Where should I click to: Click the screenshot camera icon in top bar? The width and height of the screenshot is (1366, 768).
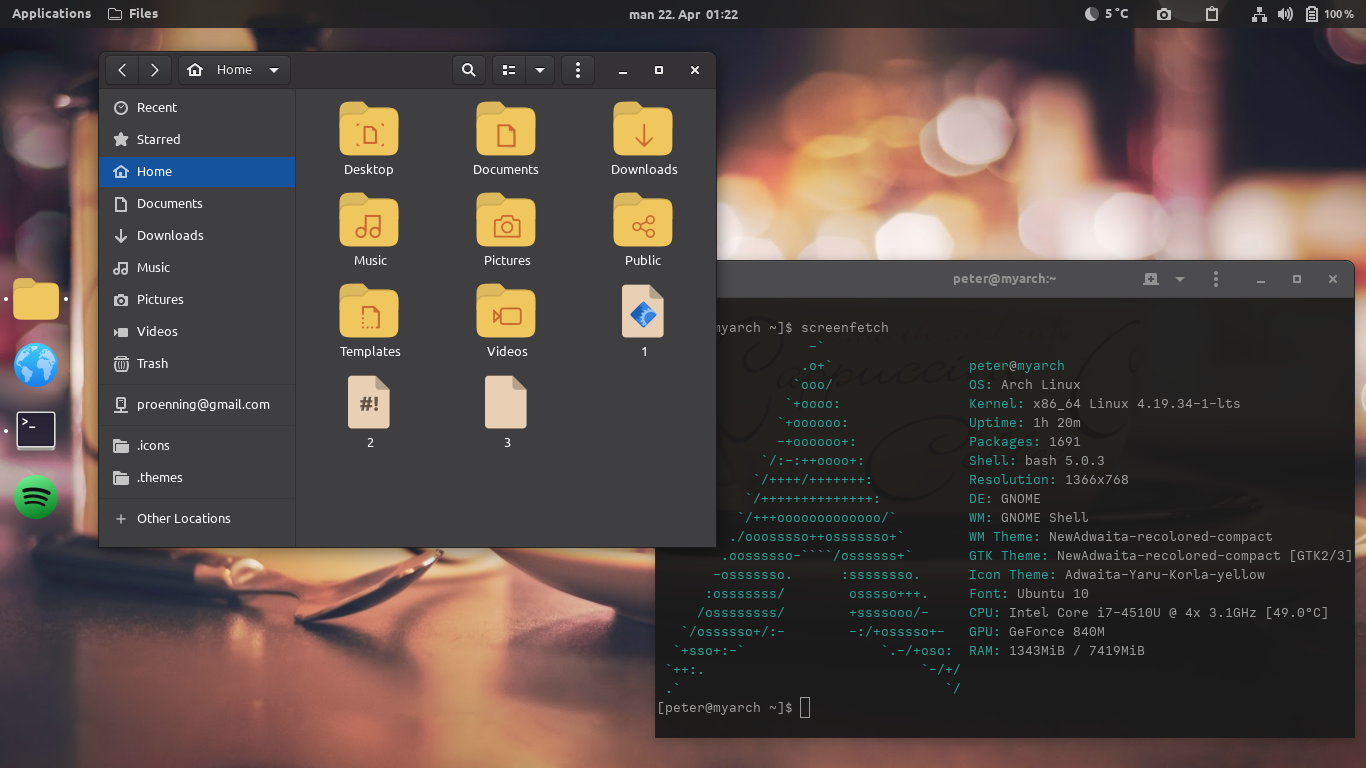pyautogui.click(x=1164, y=14)
